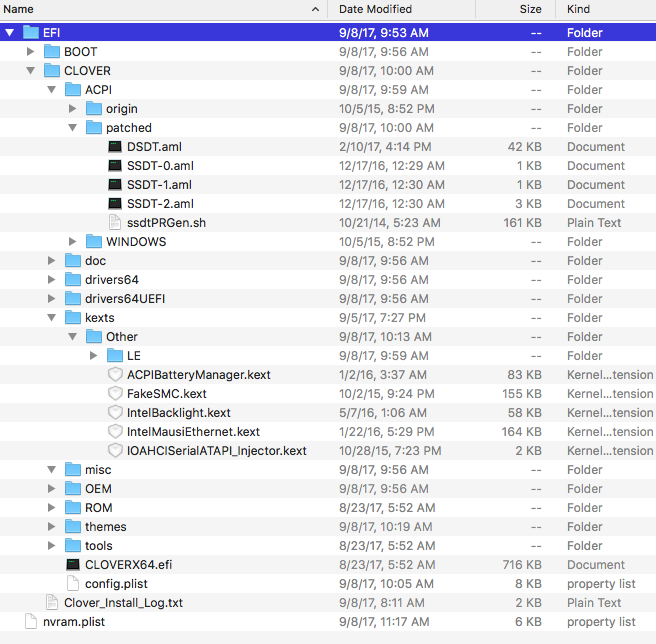Click the 9/8/17, 10:05 AM date of config.plist
Viewport: 656px width, 644px height.
pos(386,584)
